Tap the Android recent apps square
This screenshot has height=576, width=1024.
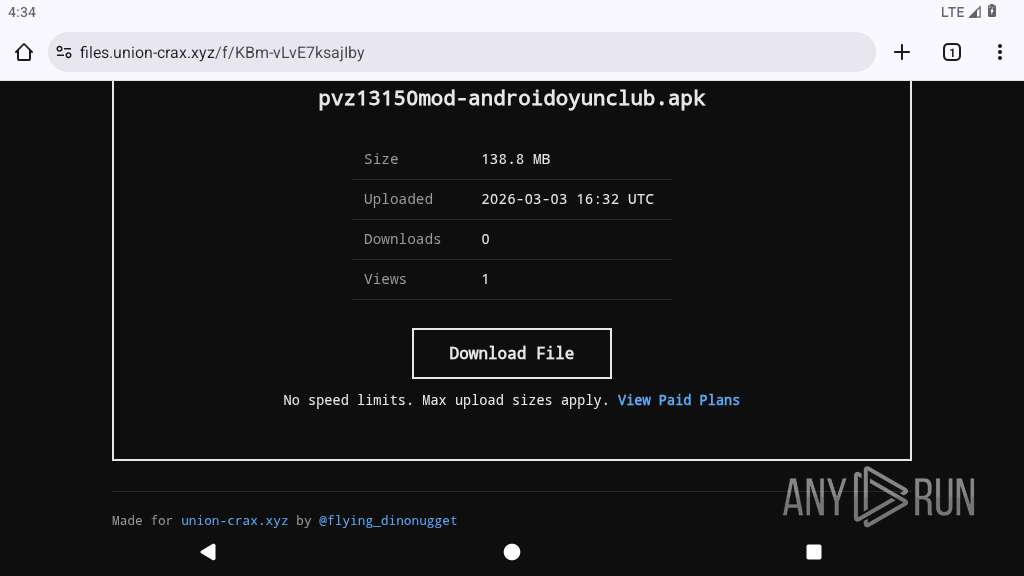click(814, 552)
